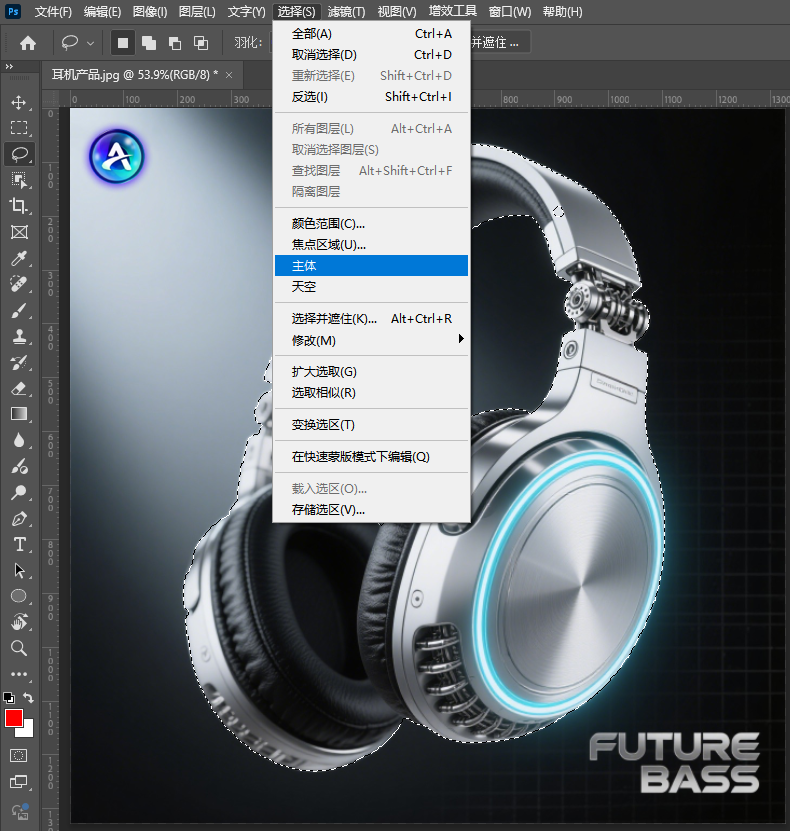The image size is (790, 831).
Task: Select the Pen tool
Action: (x=19, y=519)
